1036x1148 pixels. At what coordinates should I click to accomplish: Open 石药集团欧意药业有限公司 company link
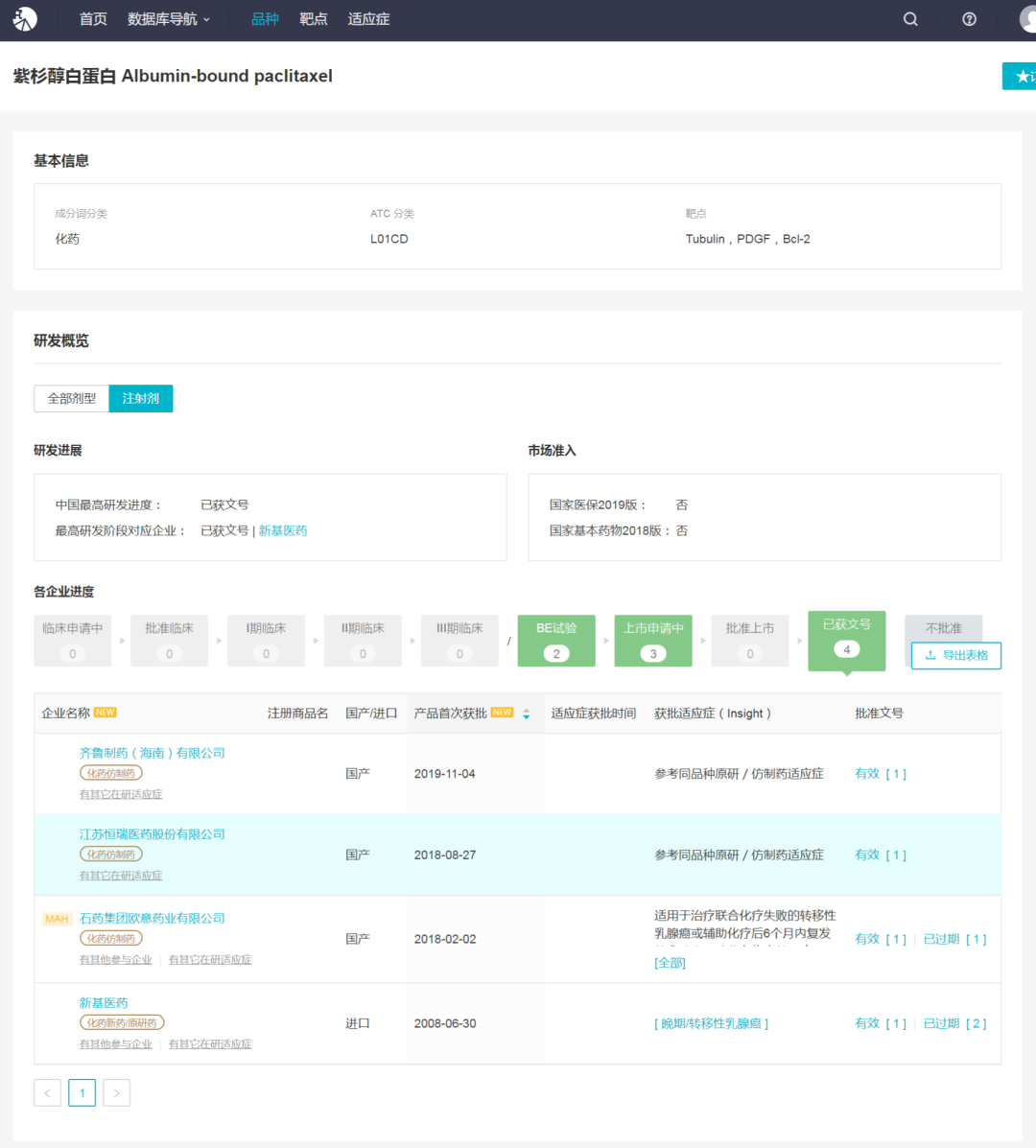[x=153, y=918]
